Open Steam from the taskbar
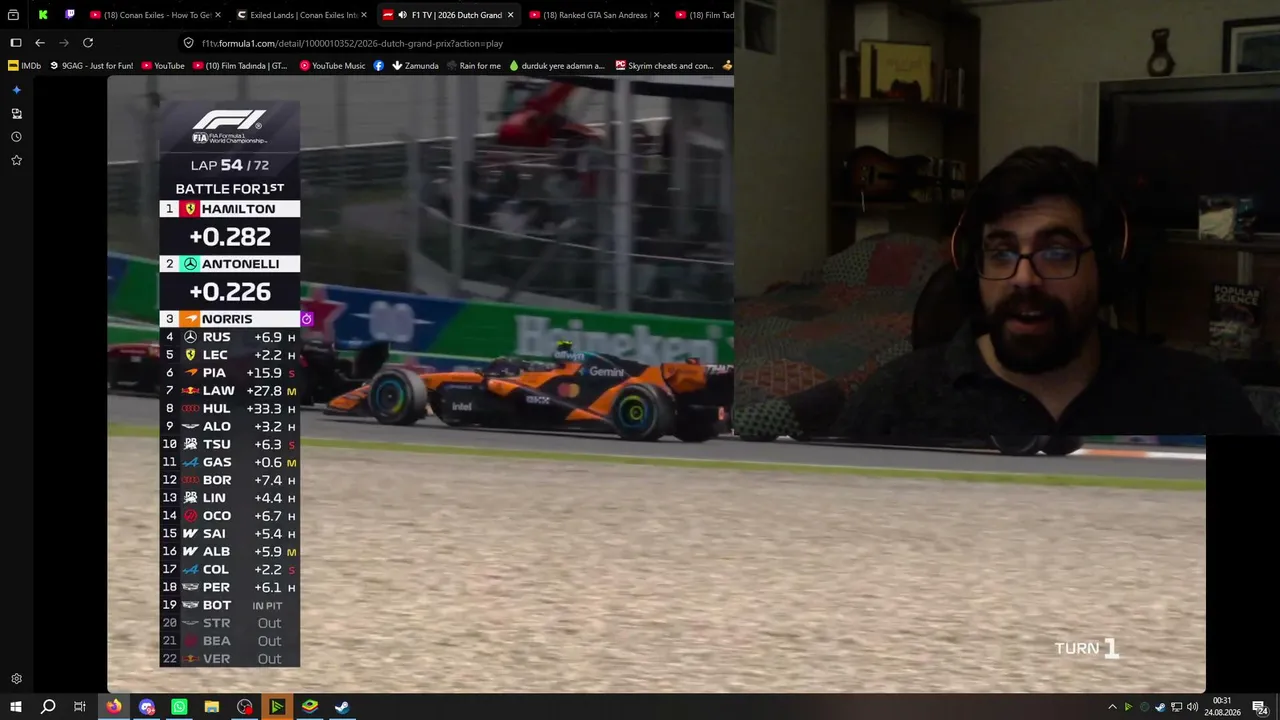The width and height of the screenshot is (1280, 720). pyautogui.click(x=342, y=707)
